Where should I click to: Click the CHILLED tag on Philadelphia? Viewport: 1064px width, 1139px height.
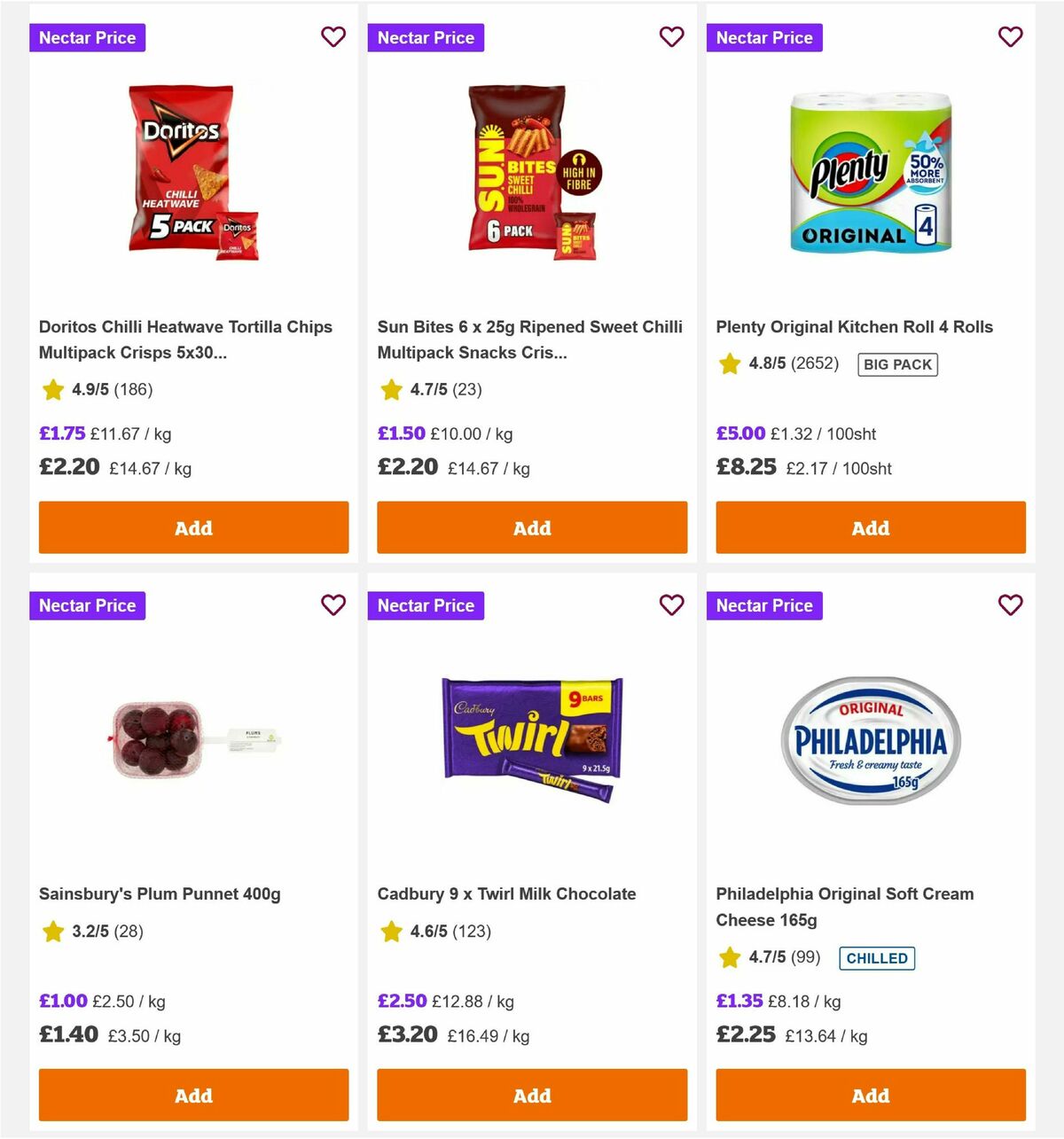point(877,958)
